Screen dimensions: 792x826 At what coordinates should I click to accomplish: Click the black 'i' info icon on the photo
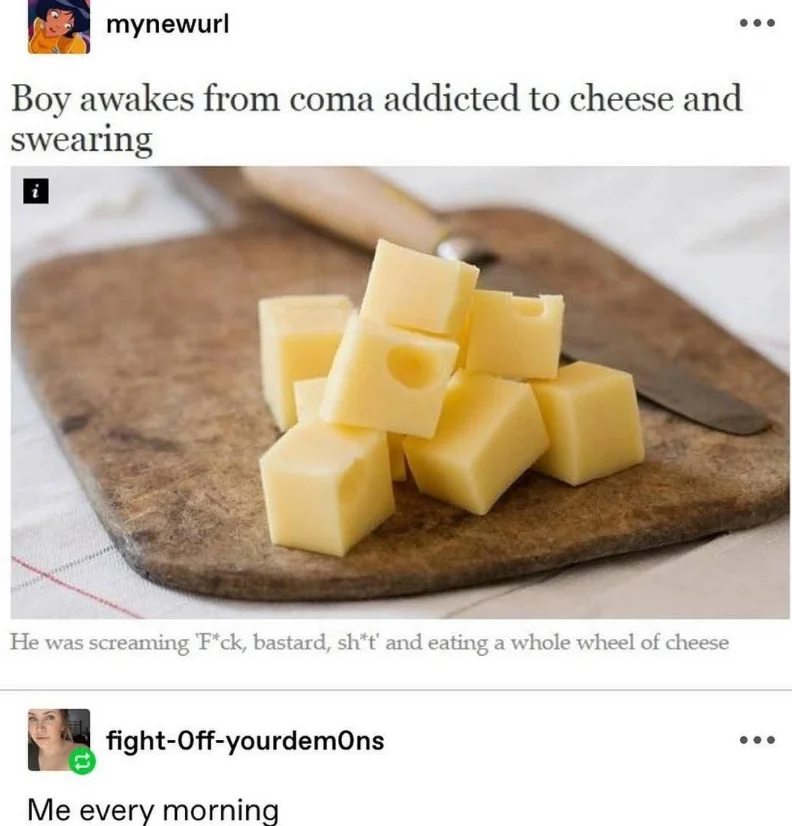pos(35,191)
